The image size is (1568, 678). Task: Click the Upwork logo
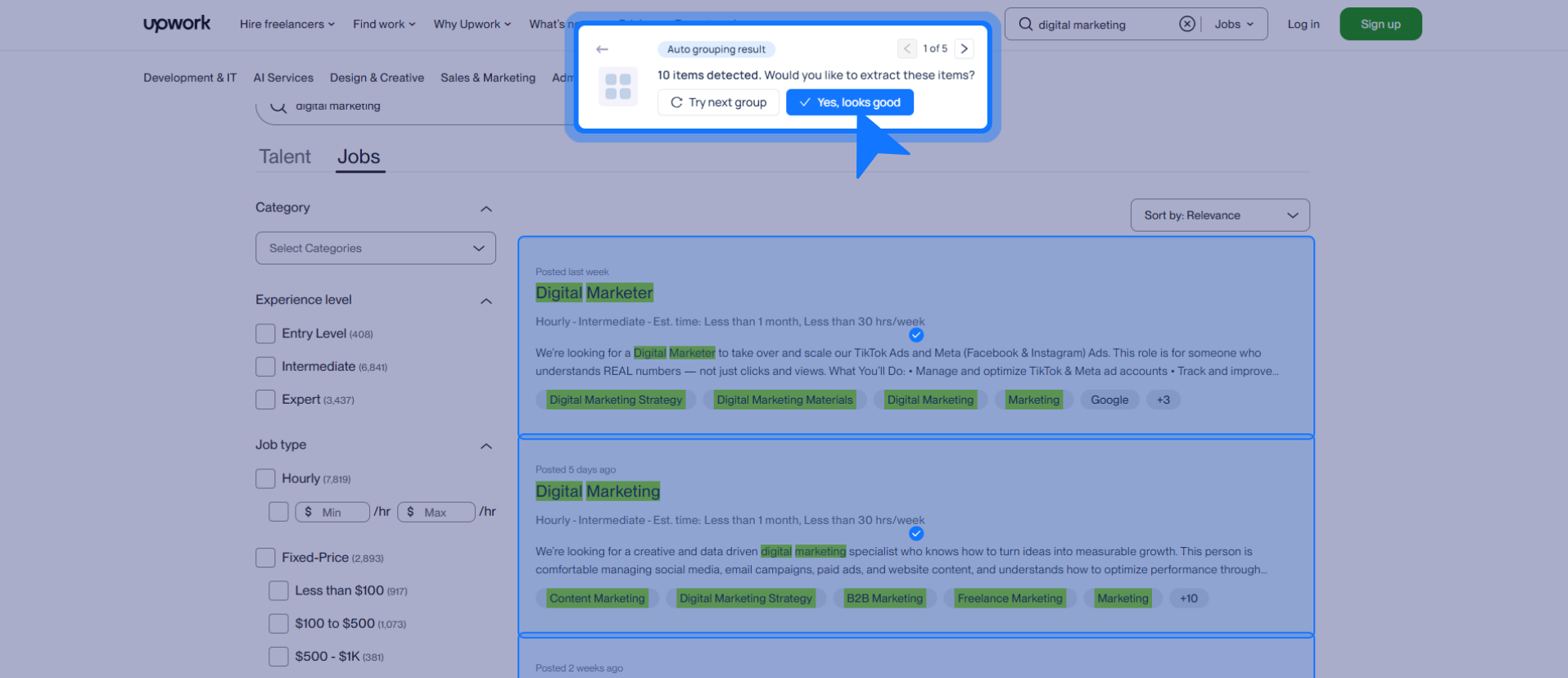click(177, 24)
